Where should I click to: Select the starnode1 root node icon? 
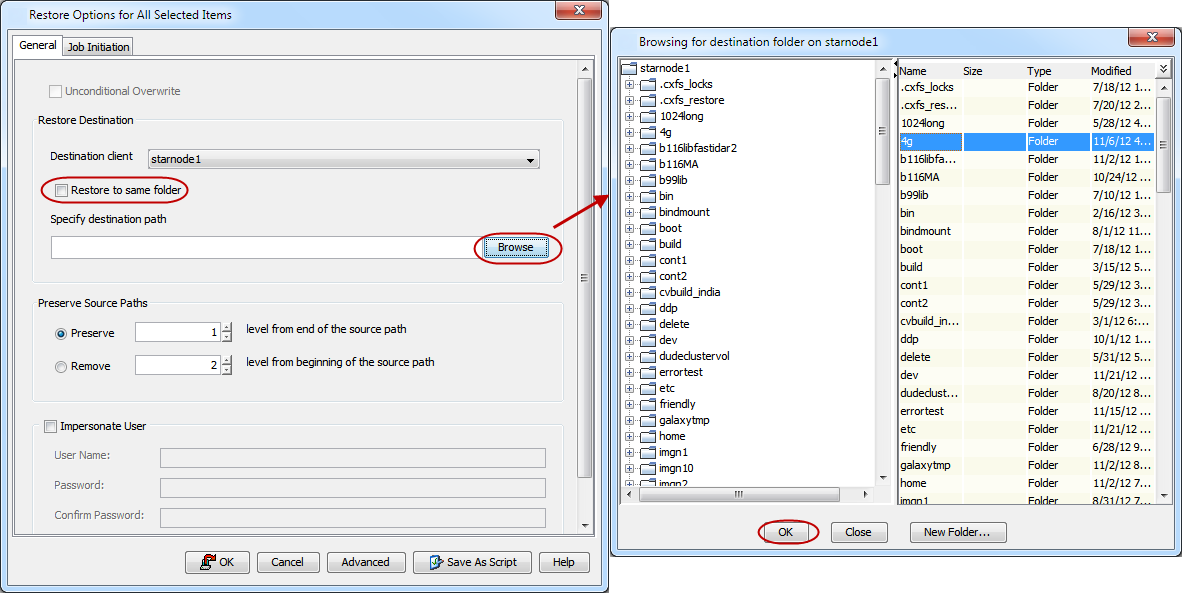pyautogui.click(x=632, y=70)
